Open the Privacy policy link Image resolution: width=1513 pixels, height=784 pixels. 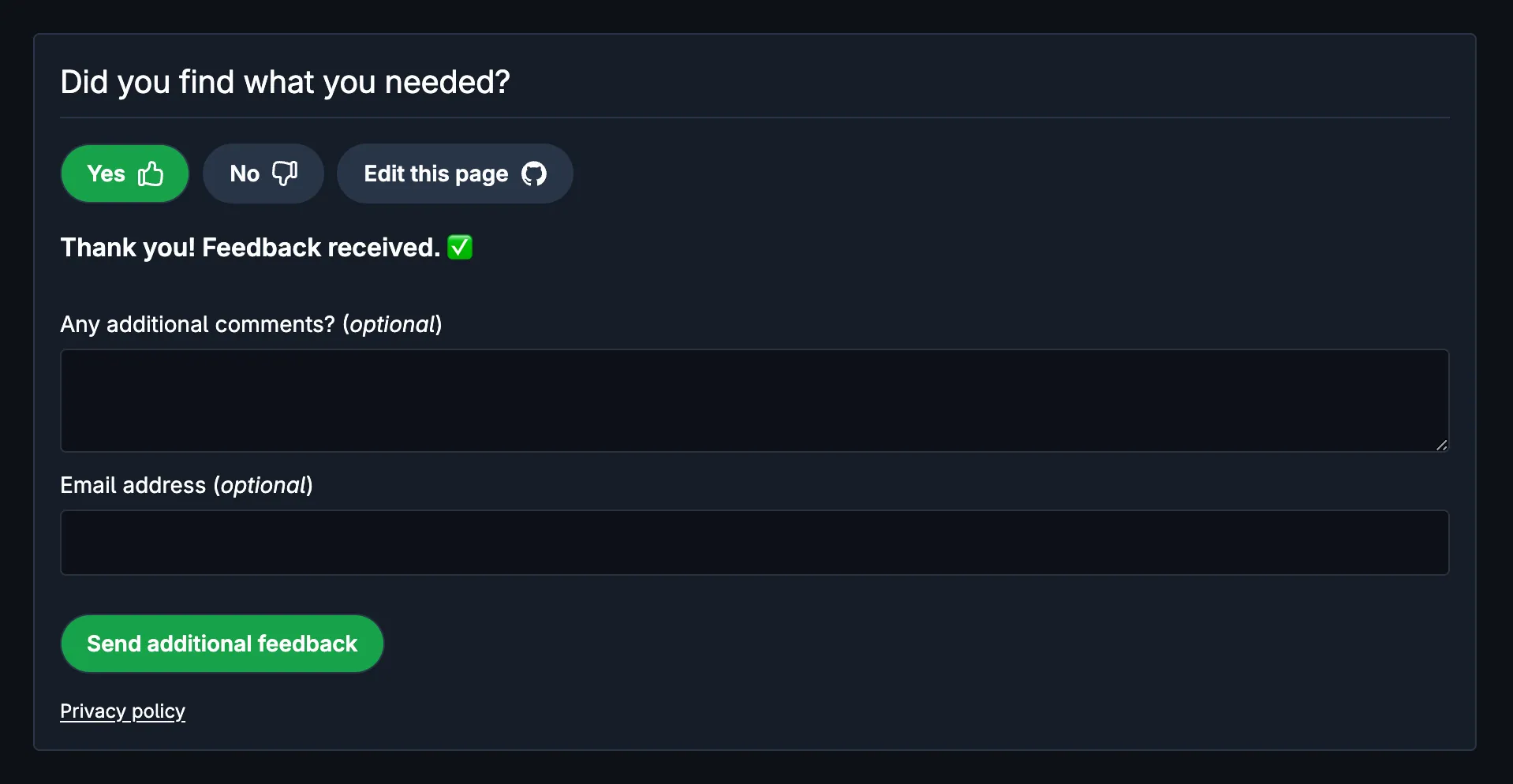coord(122,710)
